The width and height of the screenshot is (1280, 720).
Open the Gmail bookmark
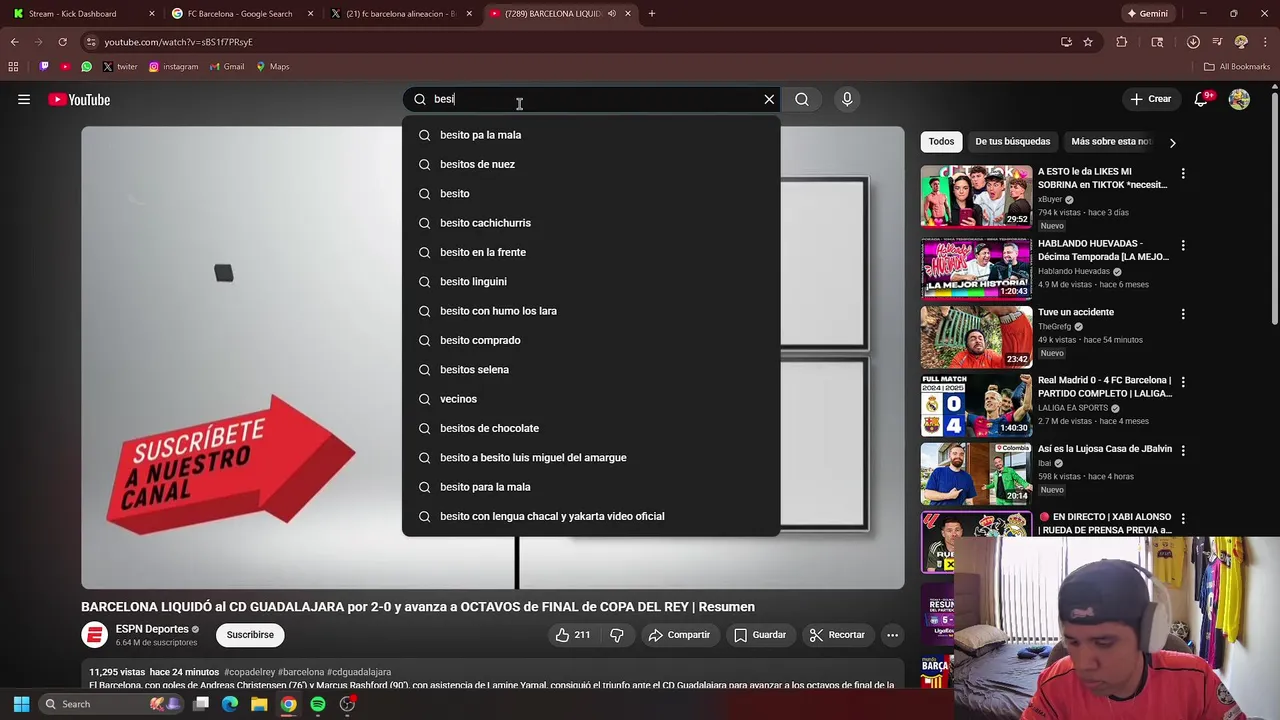coord(226,67)
